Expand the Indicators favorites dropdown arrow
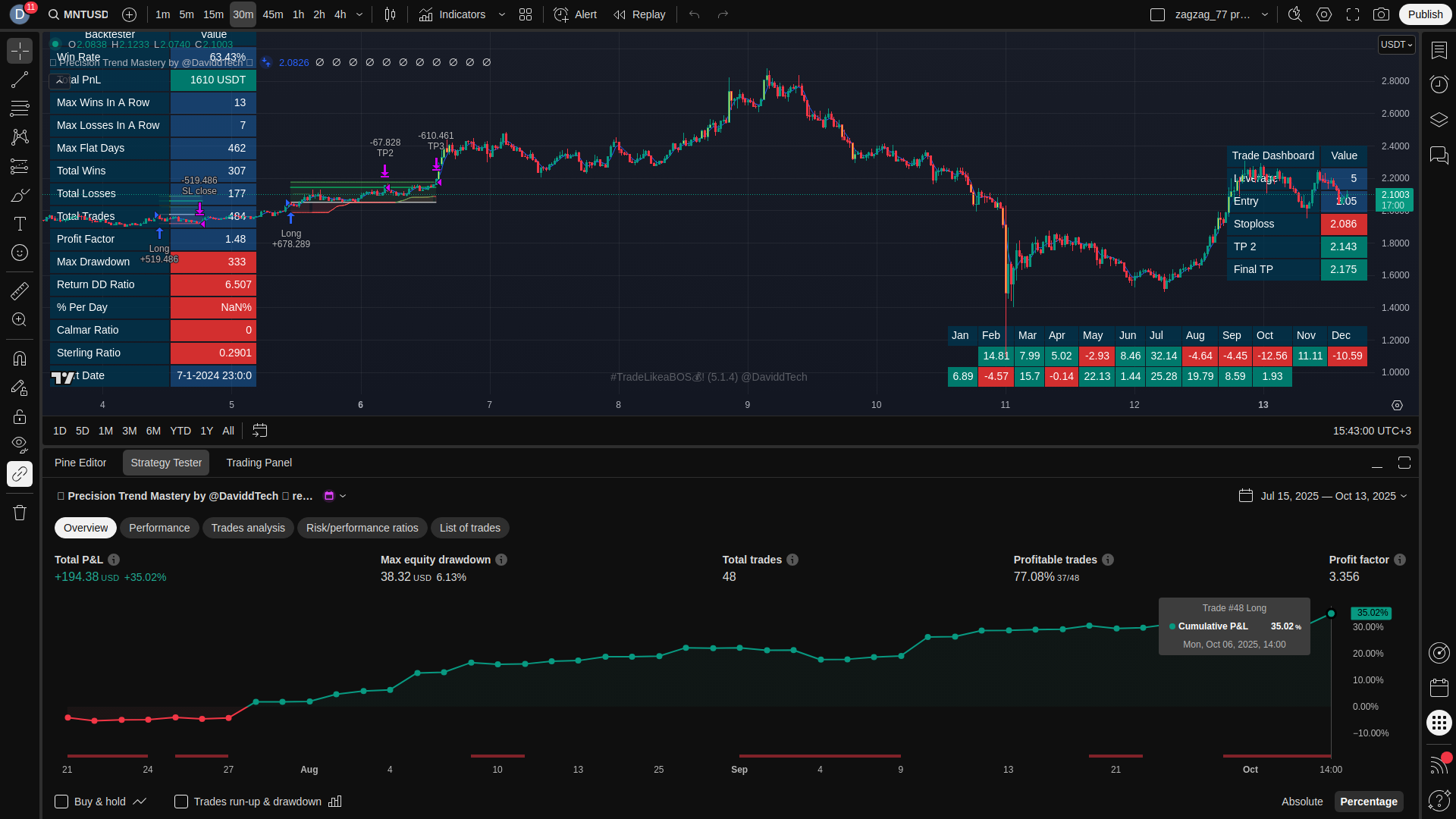Image resolution: width=1456 pixels, height=819 pixels. click(501, 14)
